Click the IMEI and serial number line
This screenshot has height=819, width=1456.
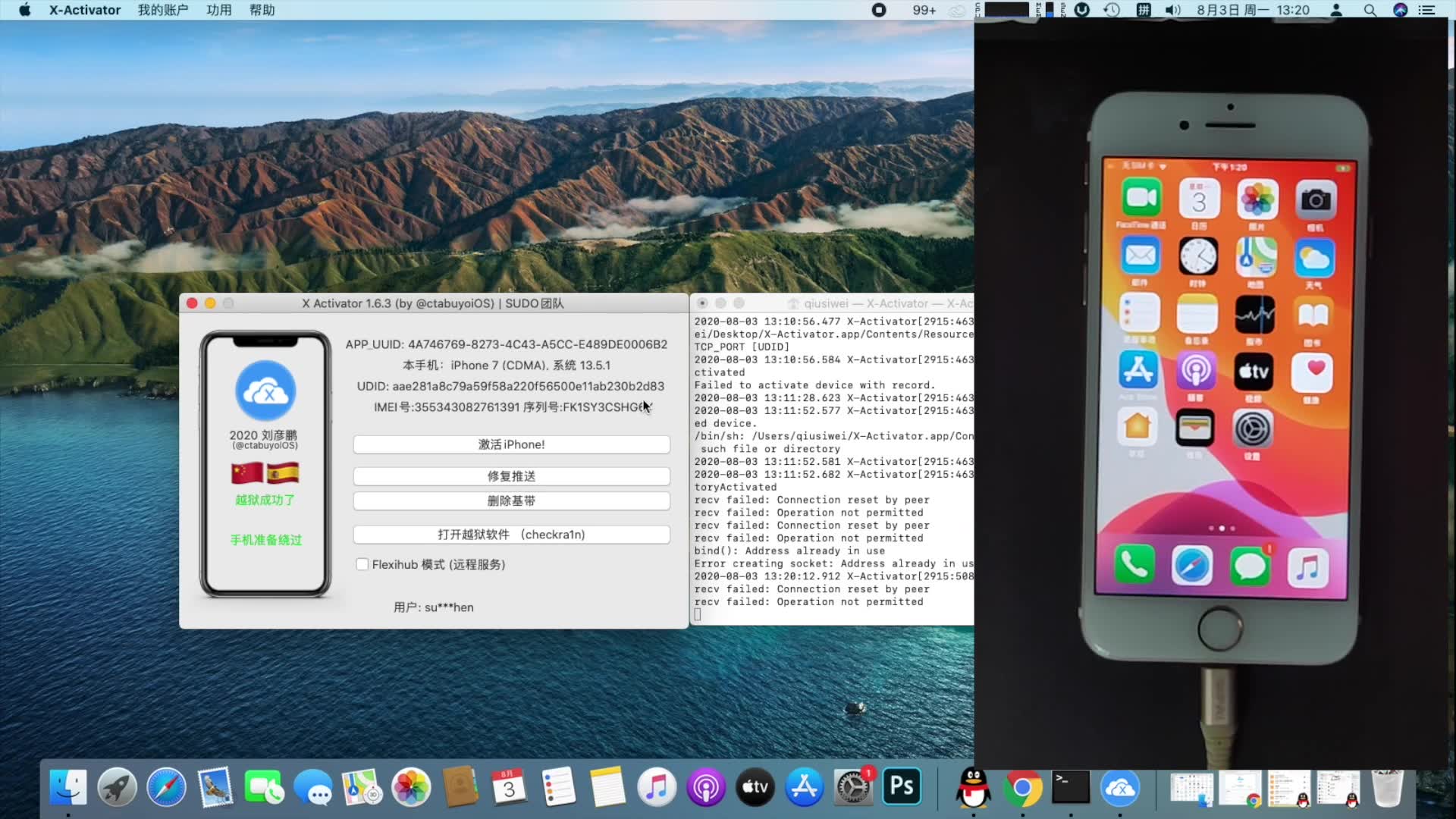[x=513, y=407]
